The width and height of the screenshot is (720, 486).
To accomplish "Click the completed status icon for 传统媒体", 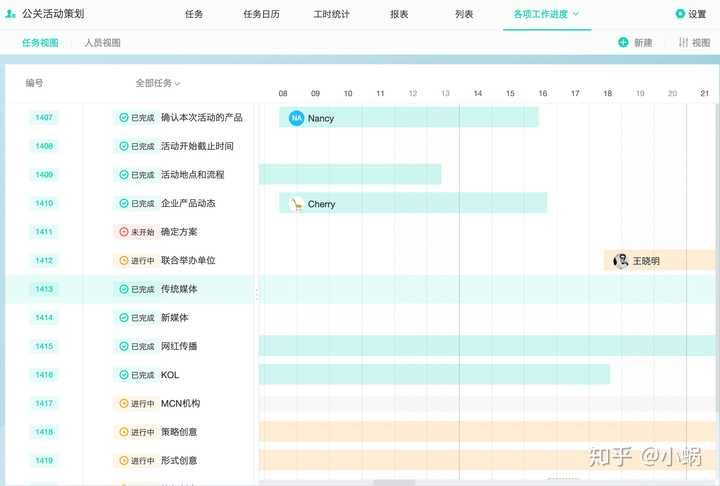I will point(124,289).
